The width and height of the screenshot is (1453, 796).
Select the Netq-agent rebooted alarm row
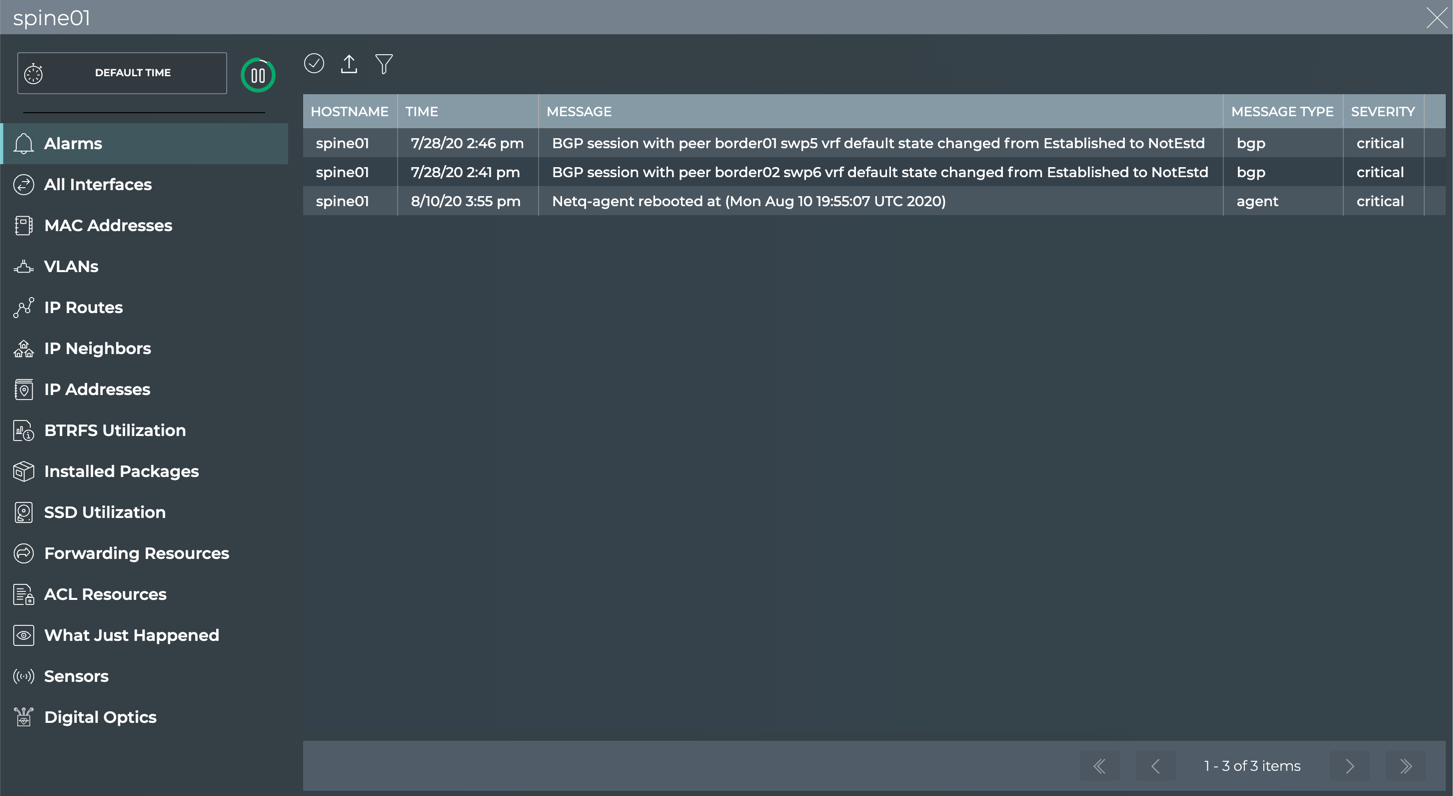[748, 201]
